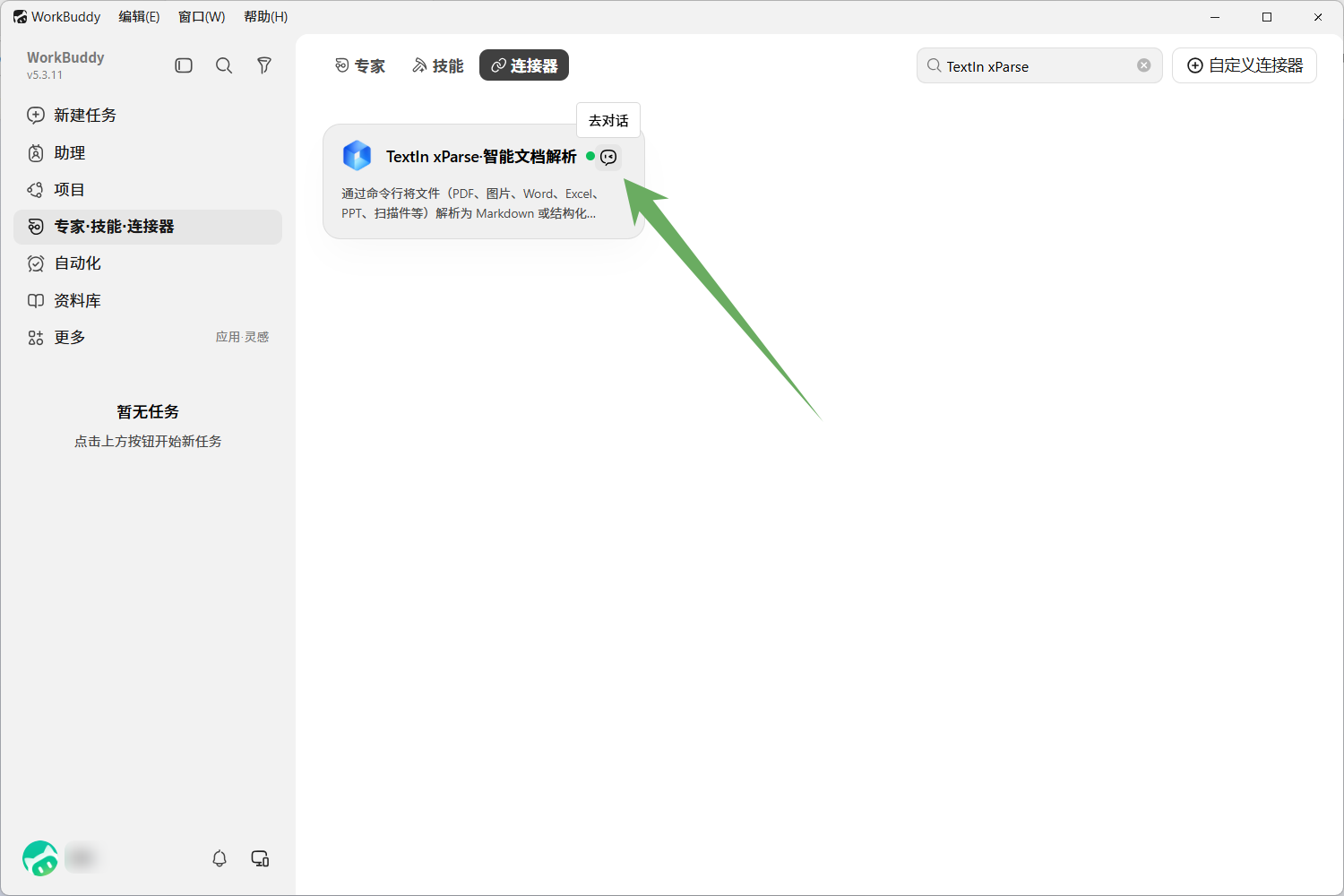Create a new task via 新建任务
Viewport: 1344px width, 896px height.
(x=148, y=115)
